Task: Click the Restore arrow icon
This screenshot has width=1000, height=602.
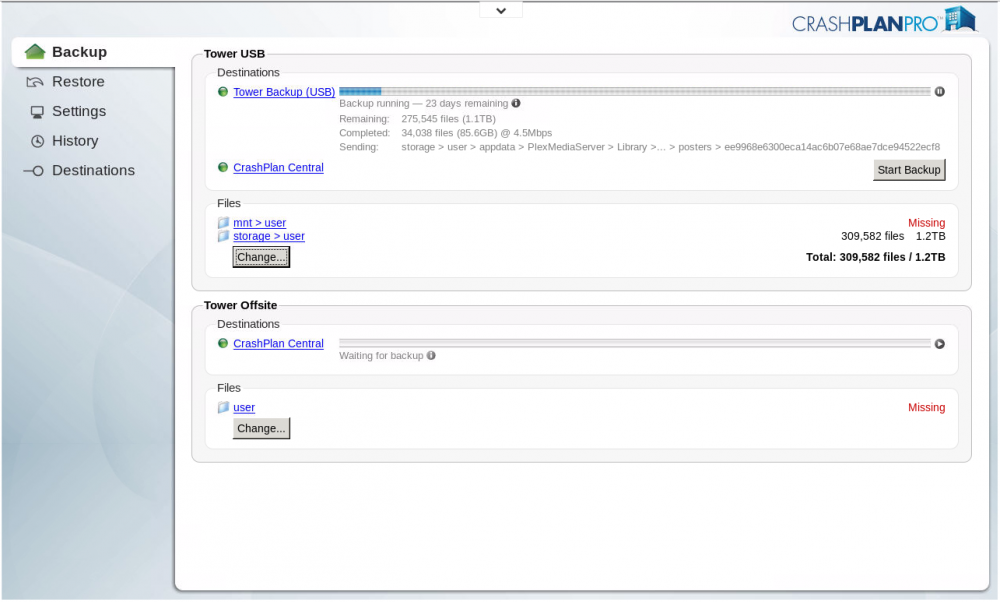Action: click(35, 82)
